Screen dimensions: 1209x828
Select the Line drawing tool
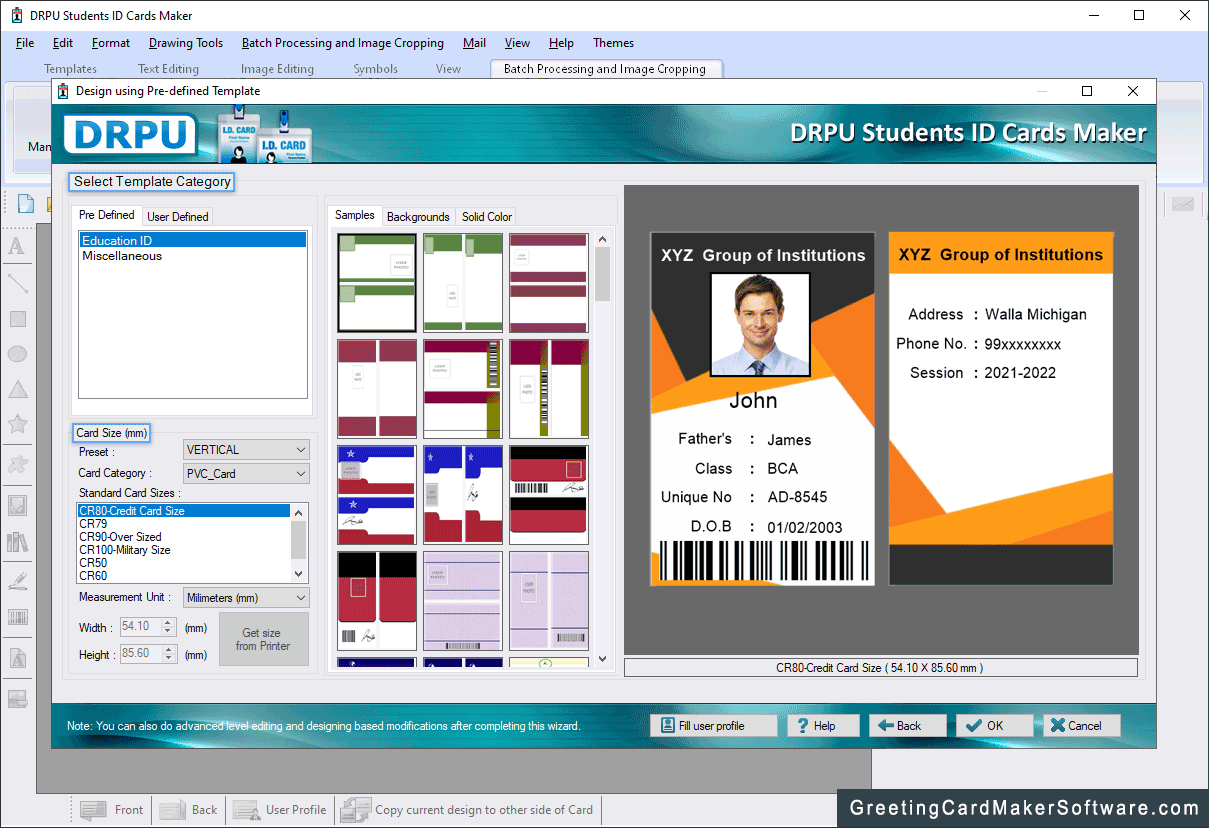coord(17,283)
